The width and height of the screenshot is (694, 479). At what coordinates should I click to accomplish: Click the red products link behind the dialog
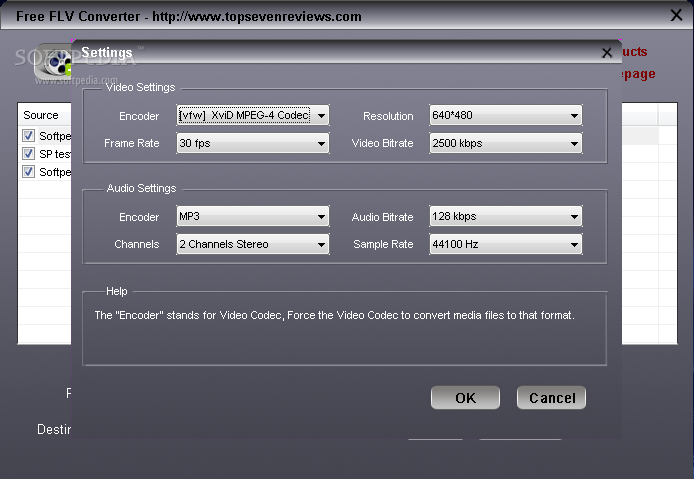click(634, 52)
